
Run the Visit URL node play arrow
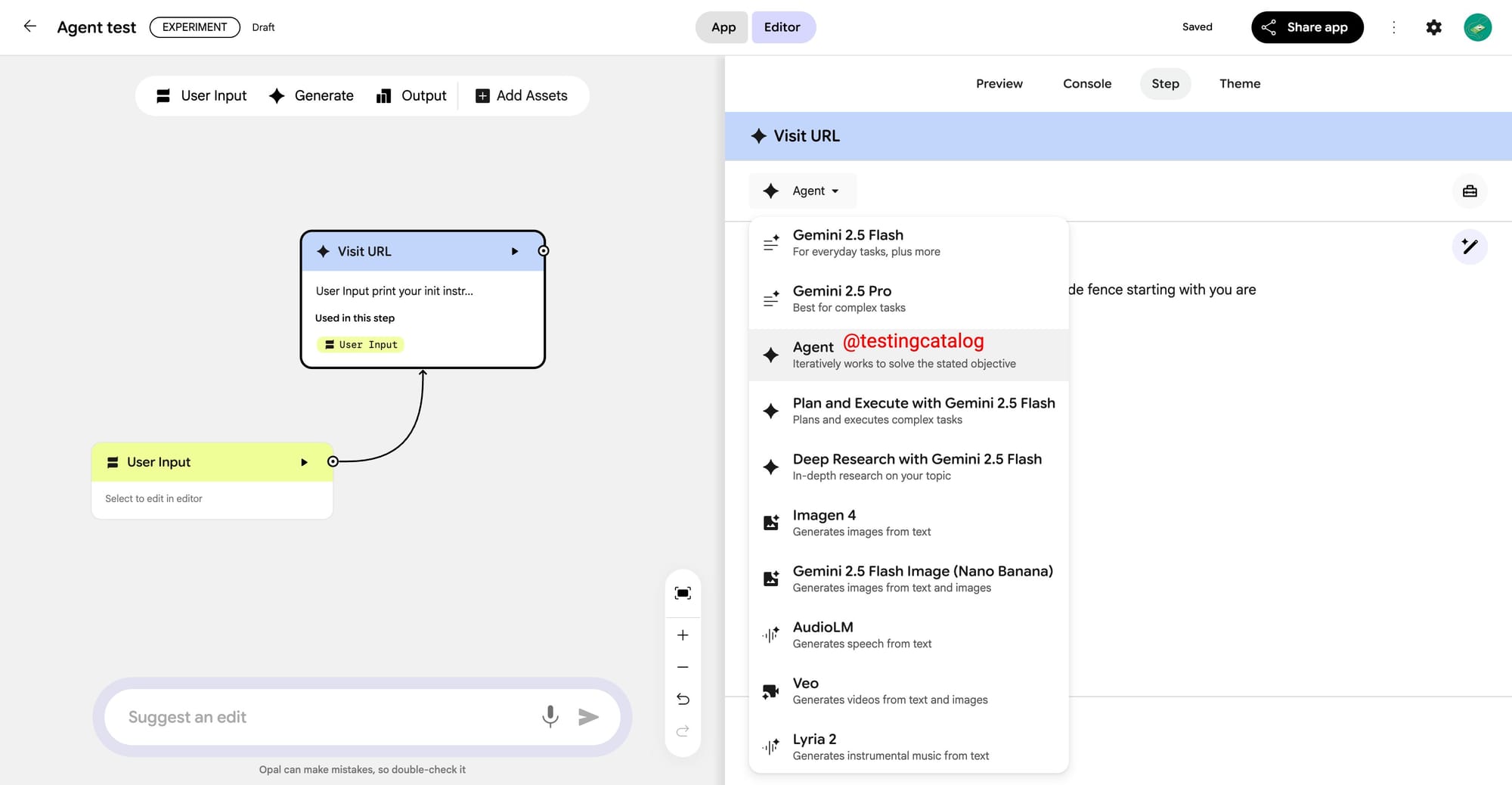514,251
